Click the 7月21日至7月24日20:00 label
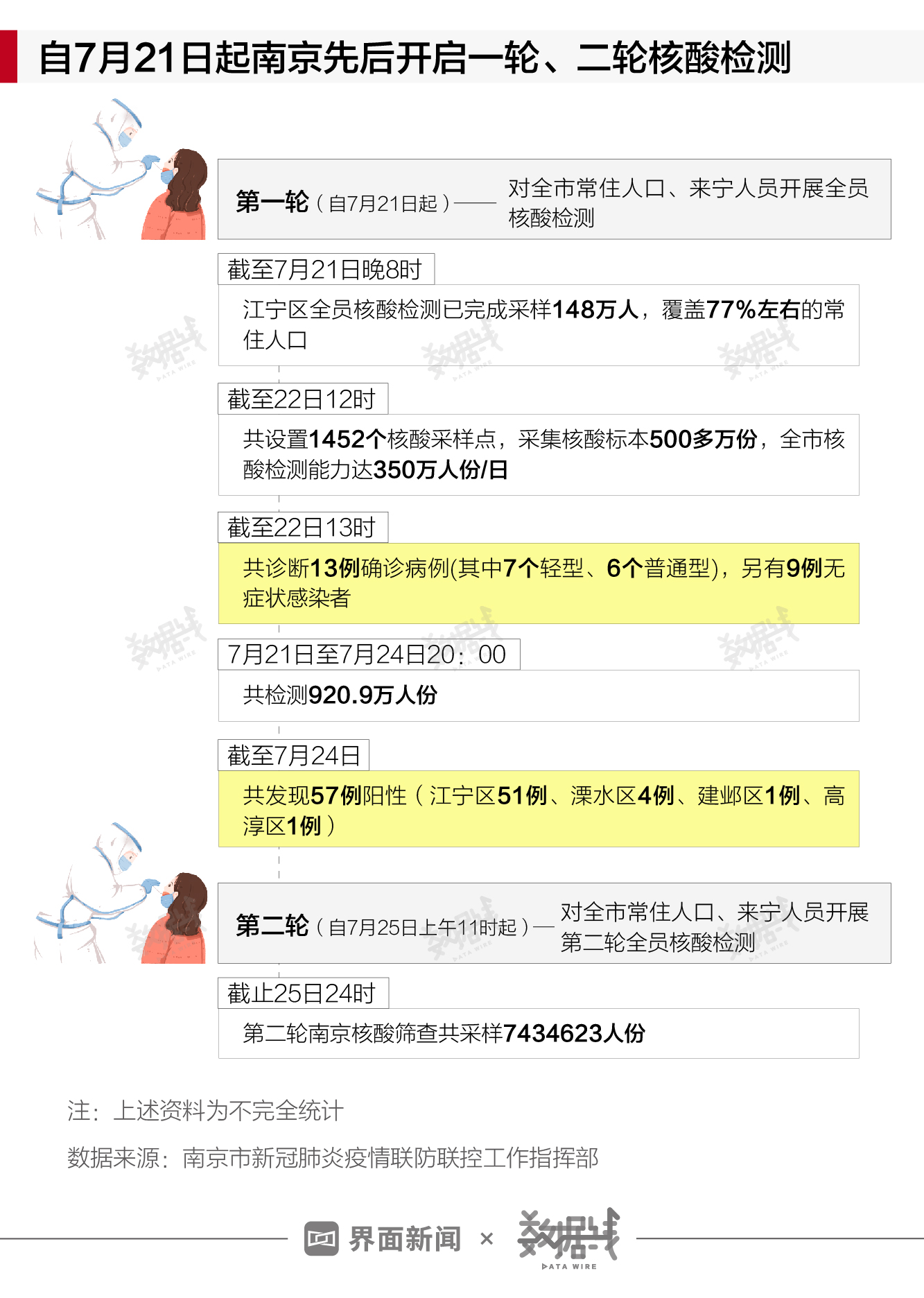924x1298 pixels. point(369,655)
